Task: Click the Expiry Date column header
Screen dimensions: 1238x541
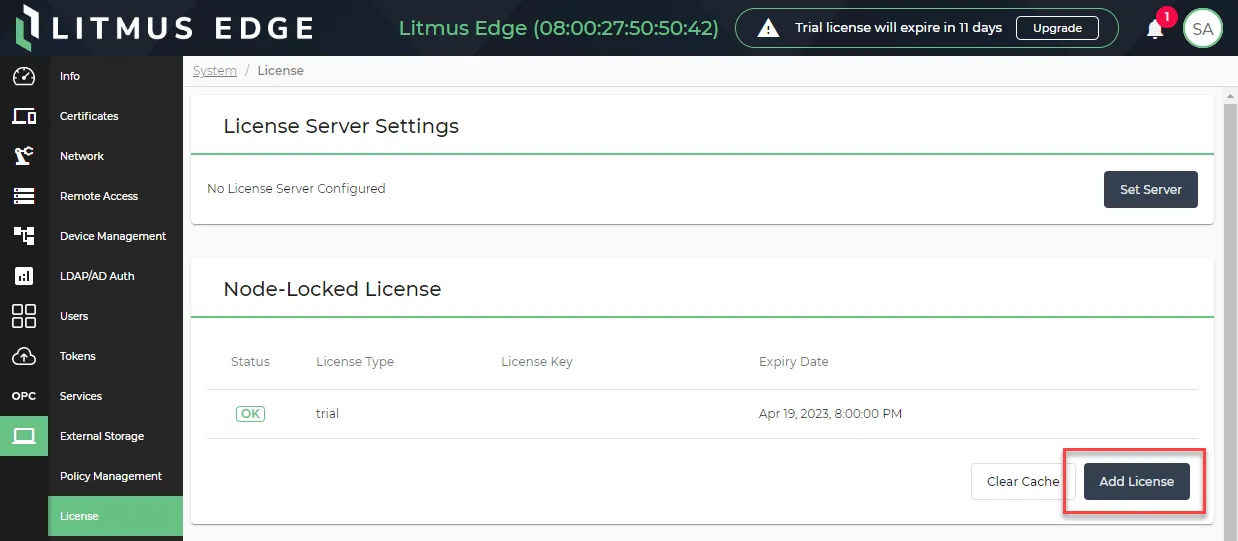Action: coord(794,362)
